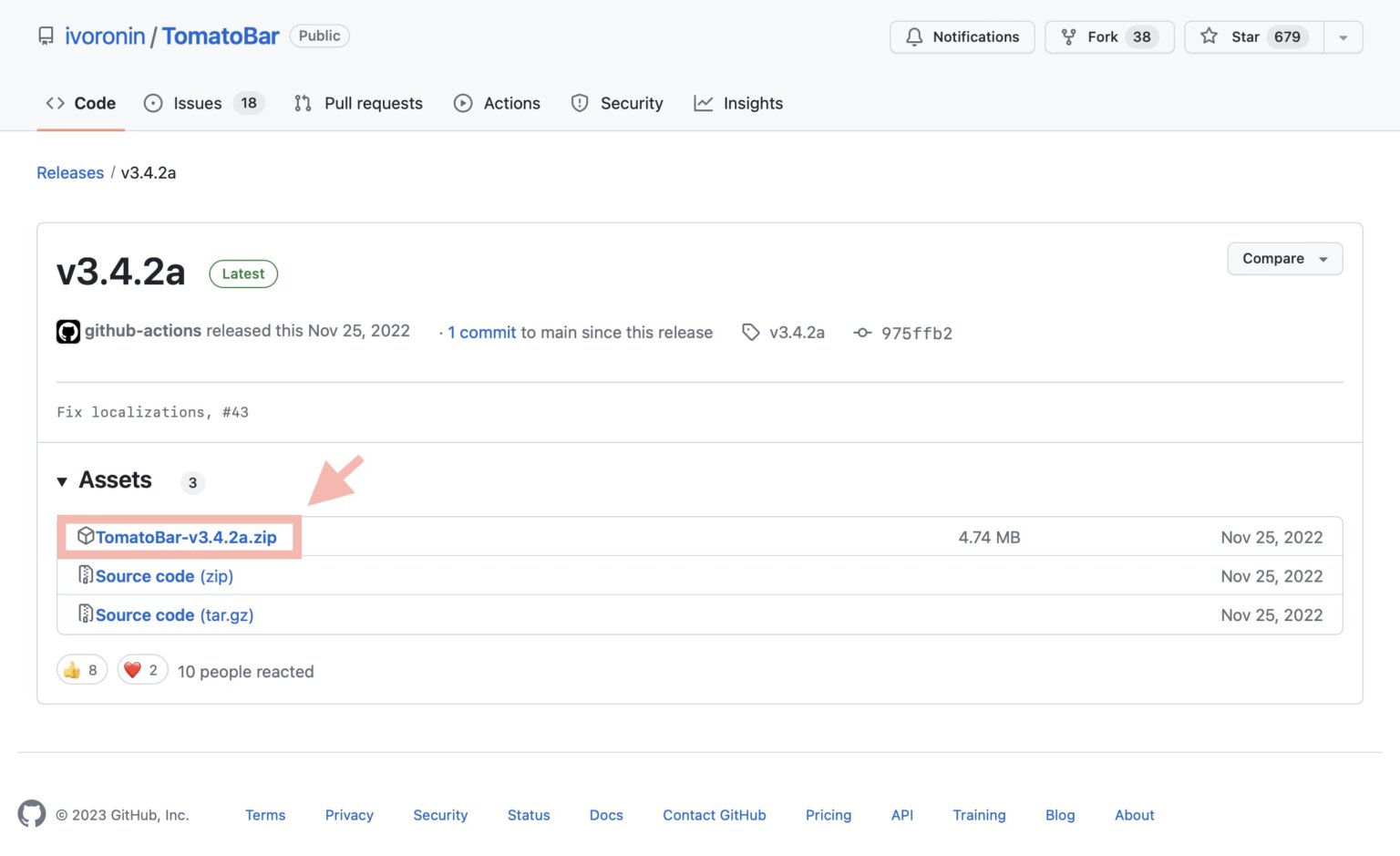
Task: Open the Star button dropdown arrow
Action: (1343, 36)
